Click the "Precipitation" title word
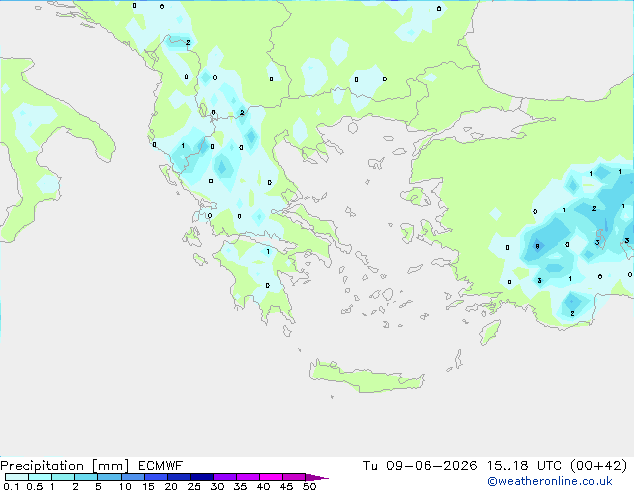634x490 pixels. [x=42, y=466]
